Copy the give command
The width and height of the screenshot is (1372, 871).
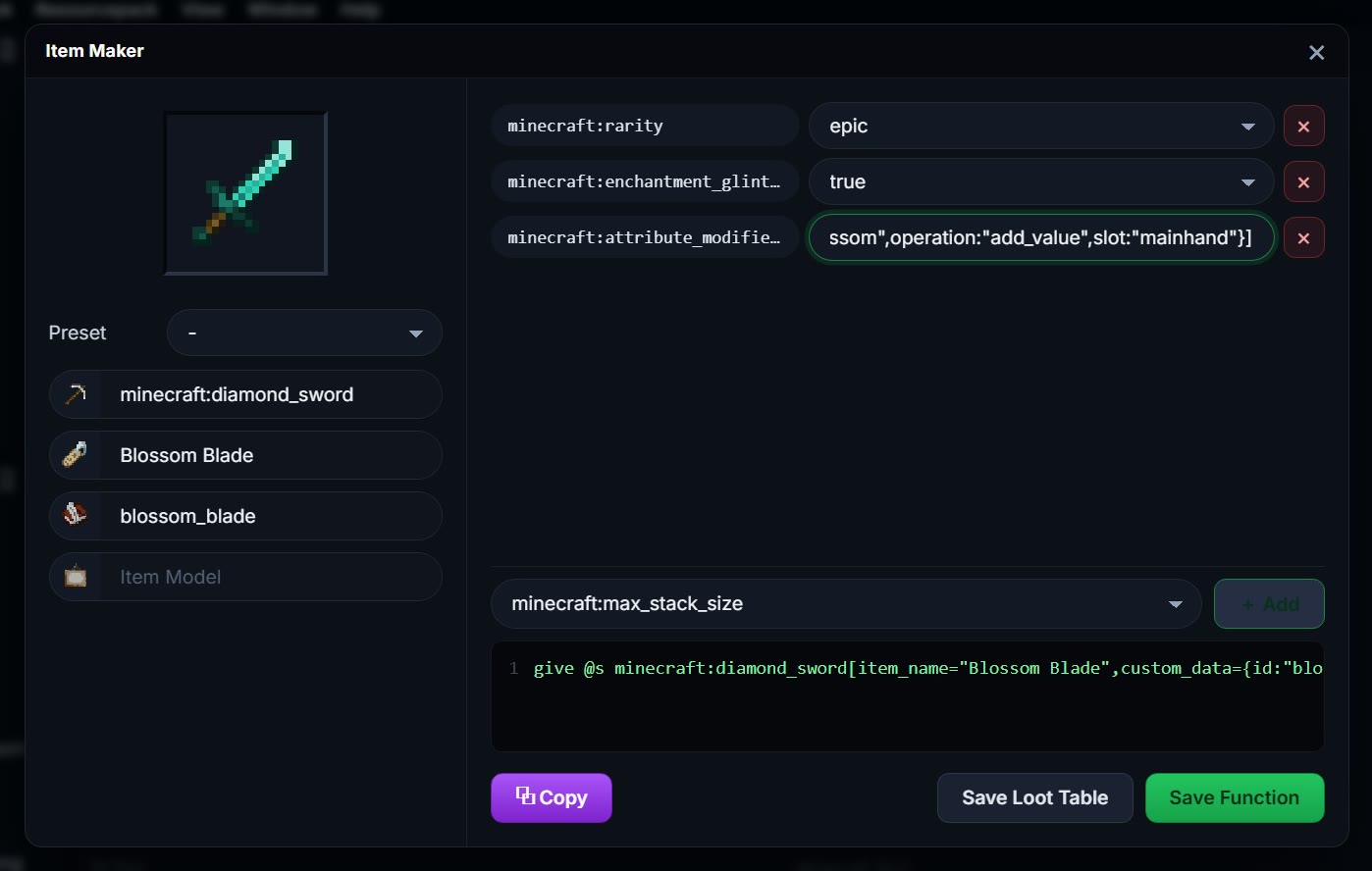click(552, 797)
